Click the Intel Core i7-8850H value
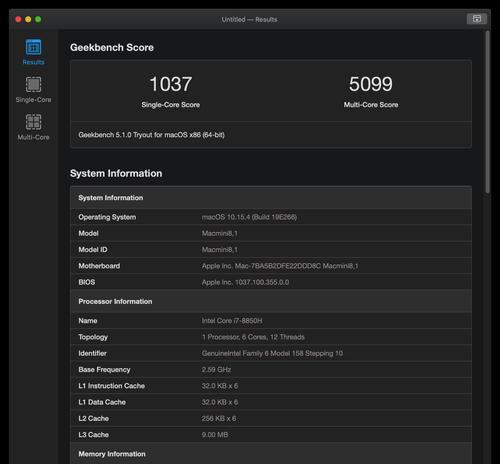Viewport: 500px width, 464px height. click(232, 321)
